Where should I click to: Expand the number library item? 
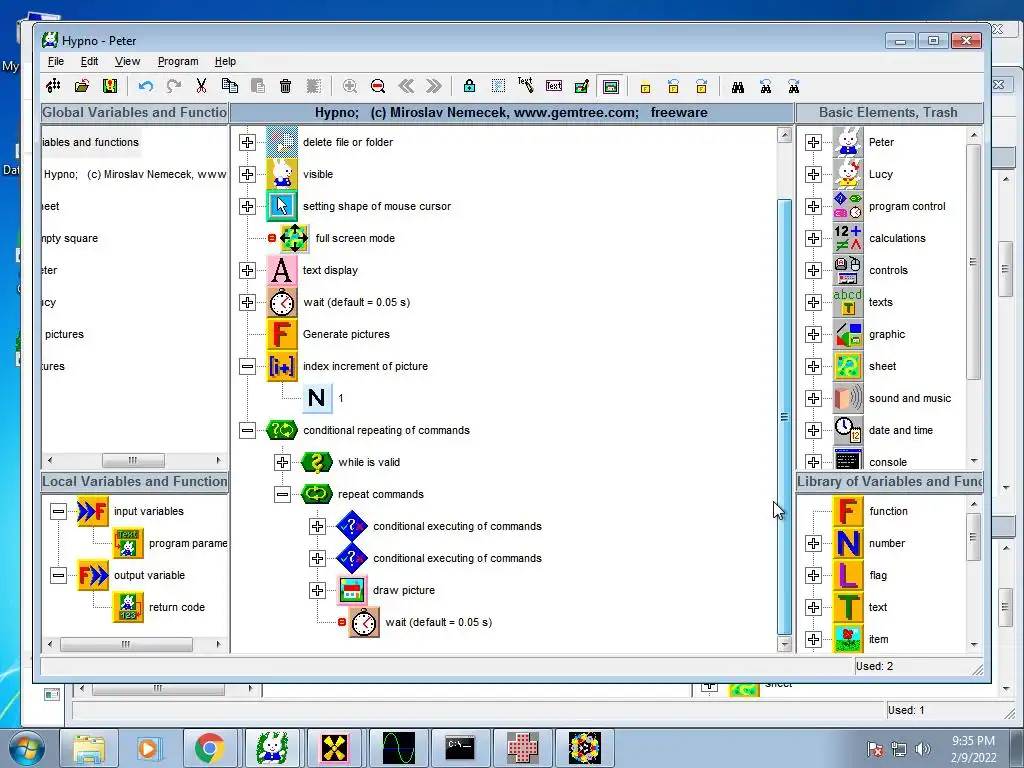pos(813,543)
